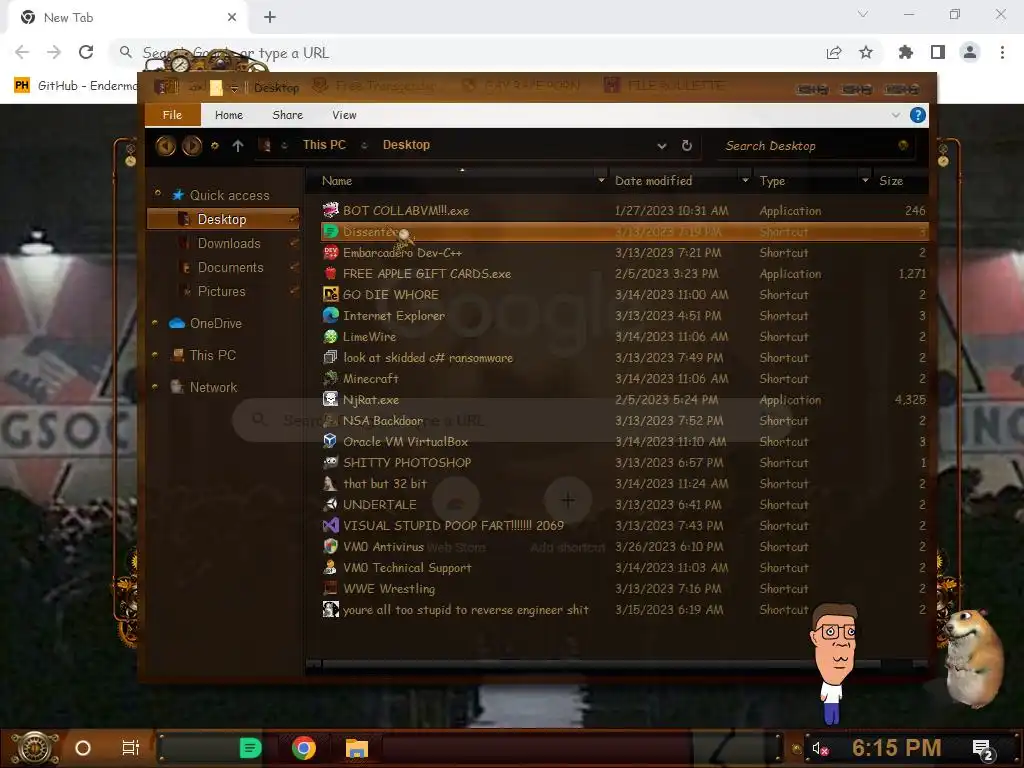
Task: Open the steampunk Start button
Action: 35,748
